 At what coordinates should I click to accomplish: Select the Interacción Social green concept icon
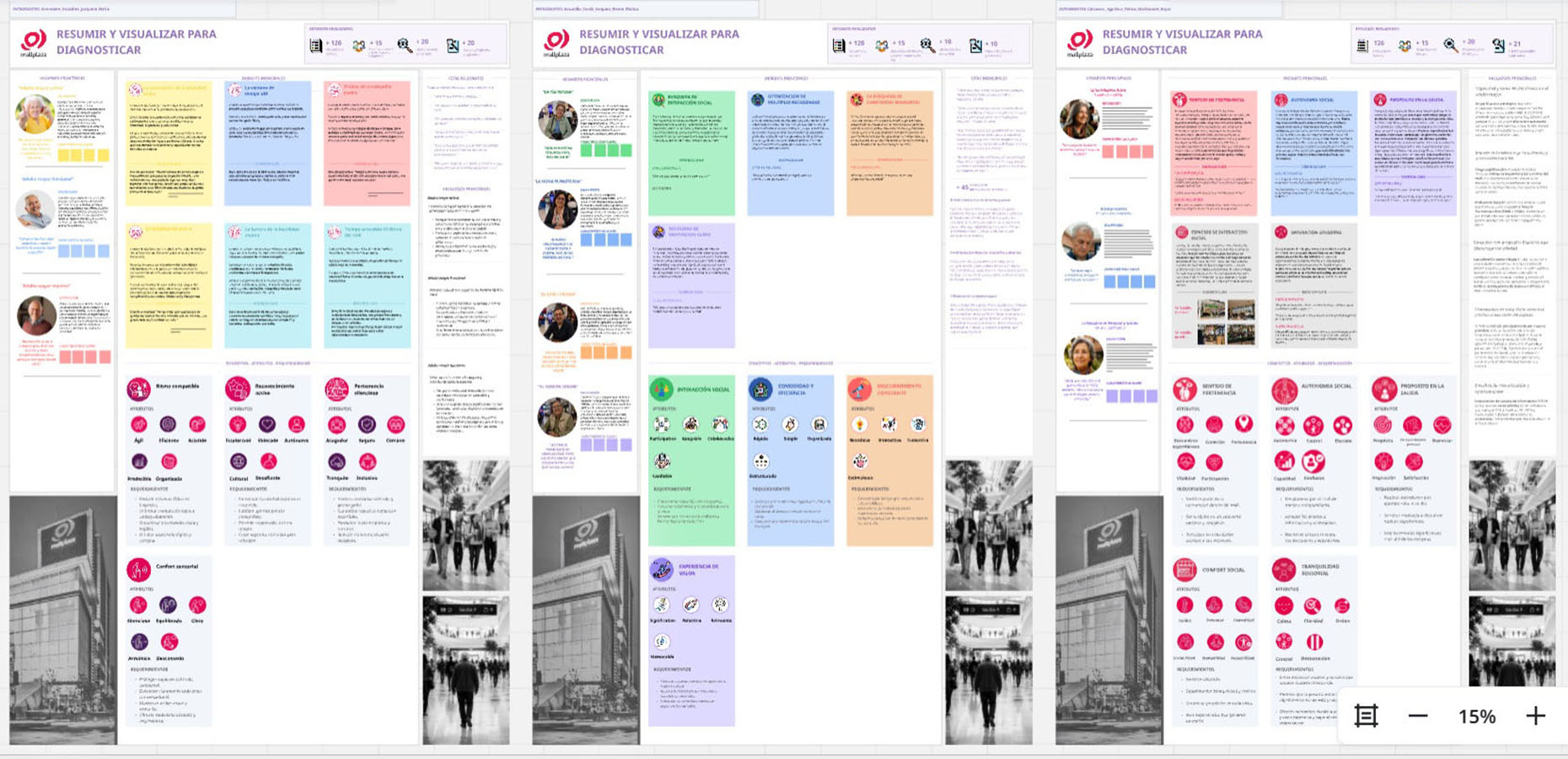click(x=662, y=389)
